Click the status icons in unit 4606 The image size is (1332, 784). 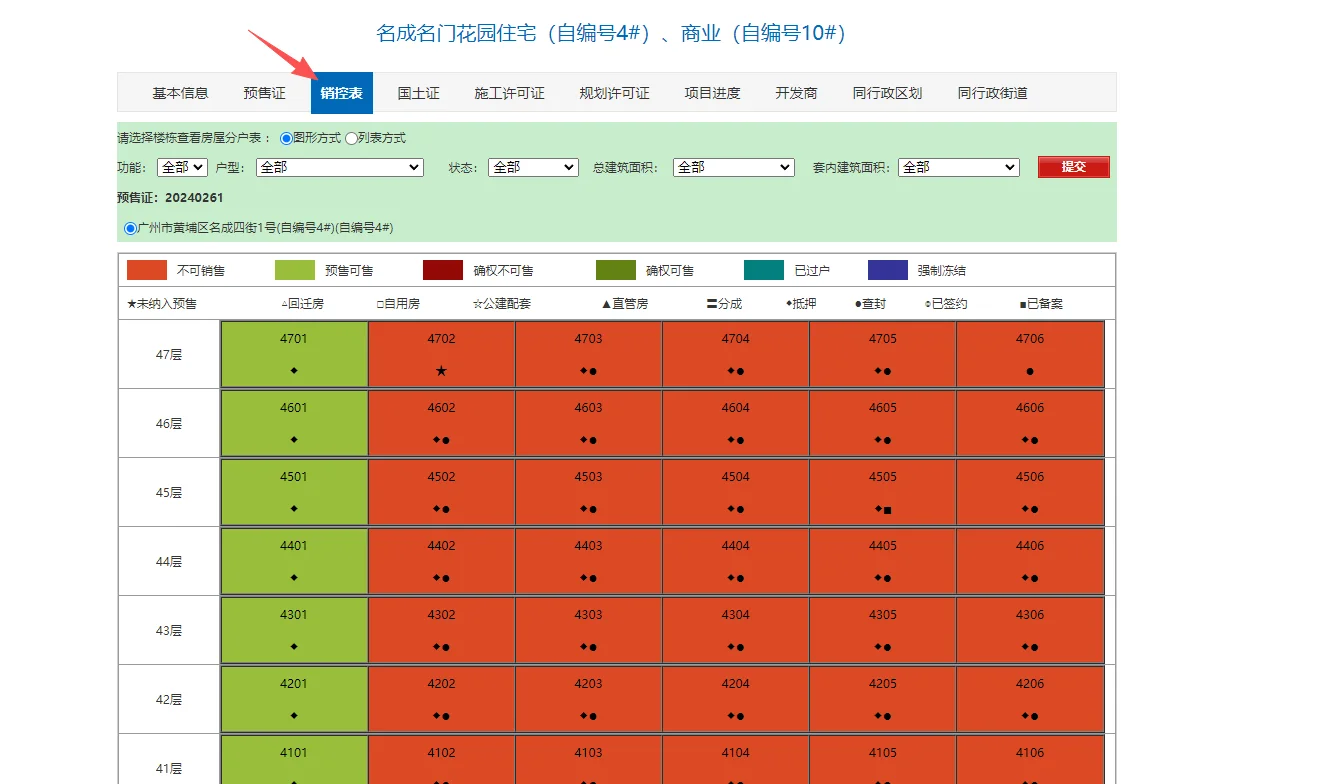[x=1030, y=440]
